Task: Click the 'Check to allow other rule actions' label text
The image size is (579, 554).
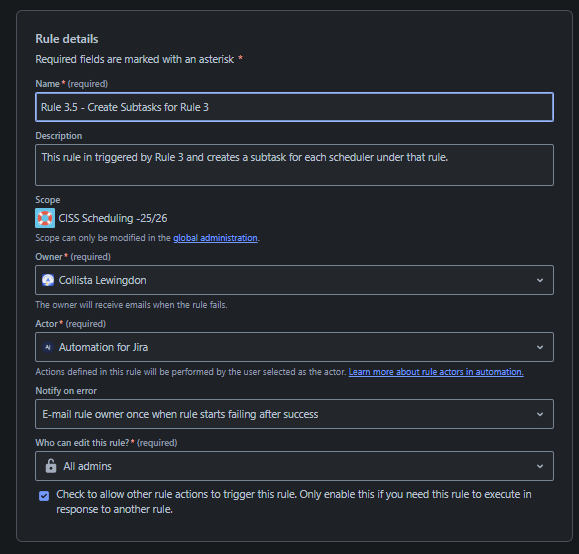Action: (294, 502)
